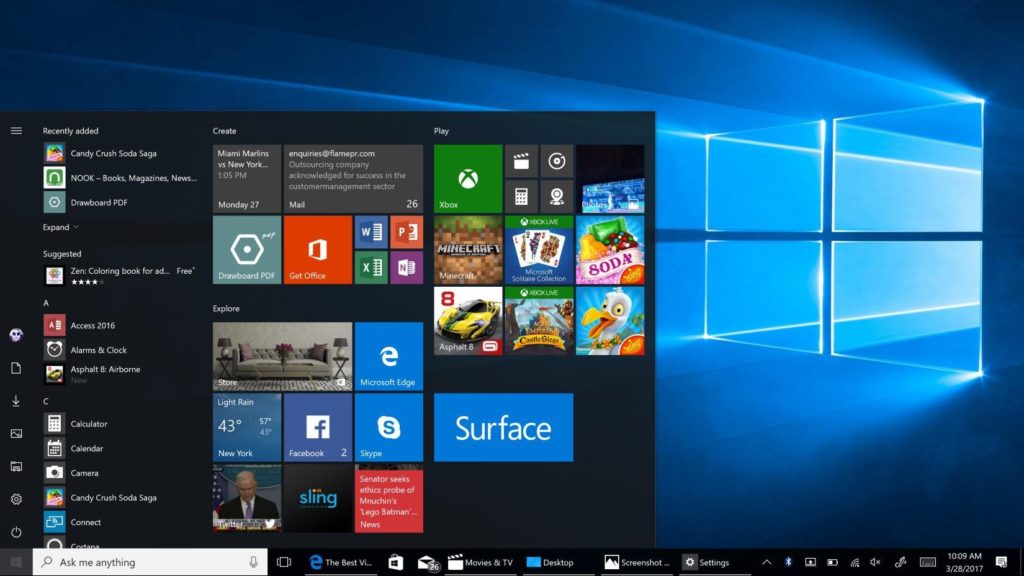Launch Skype from its tile

pos(389,428)
